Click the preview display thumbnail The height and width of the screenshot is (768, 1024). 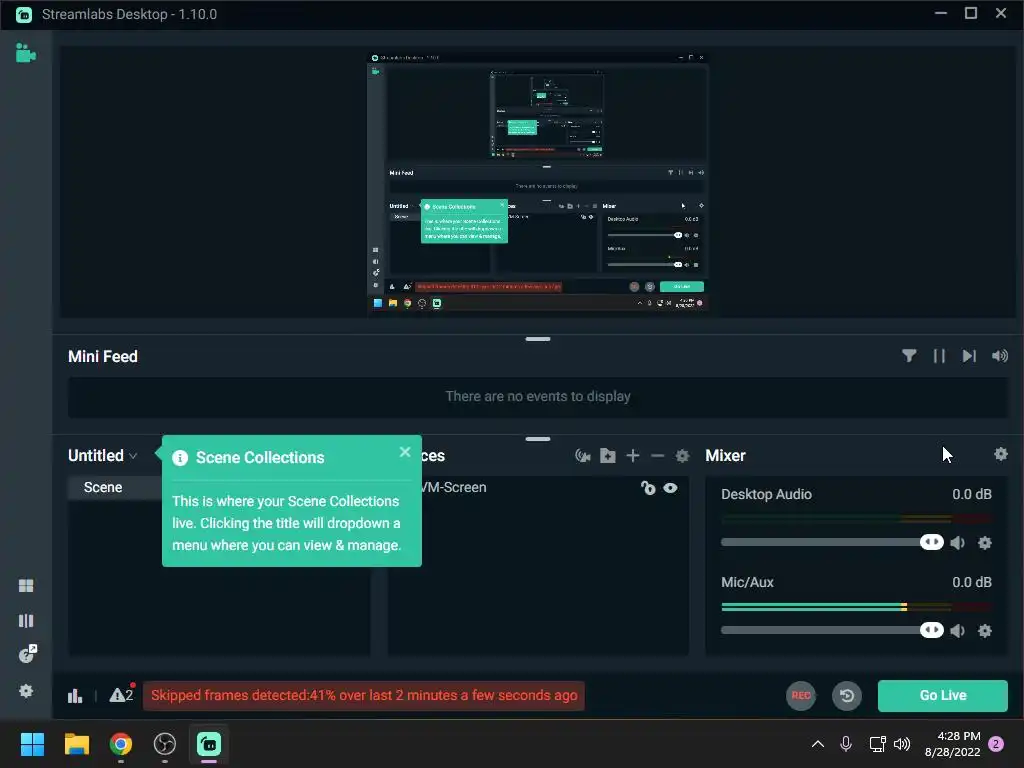(537, 183)
